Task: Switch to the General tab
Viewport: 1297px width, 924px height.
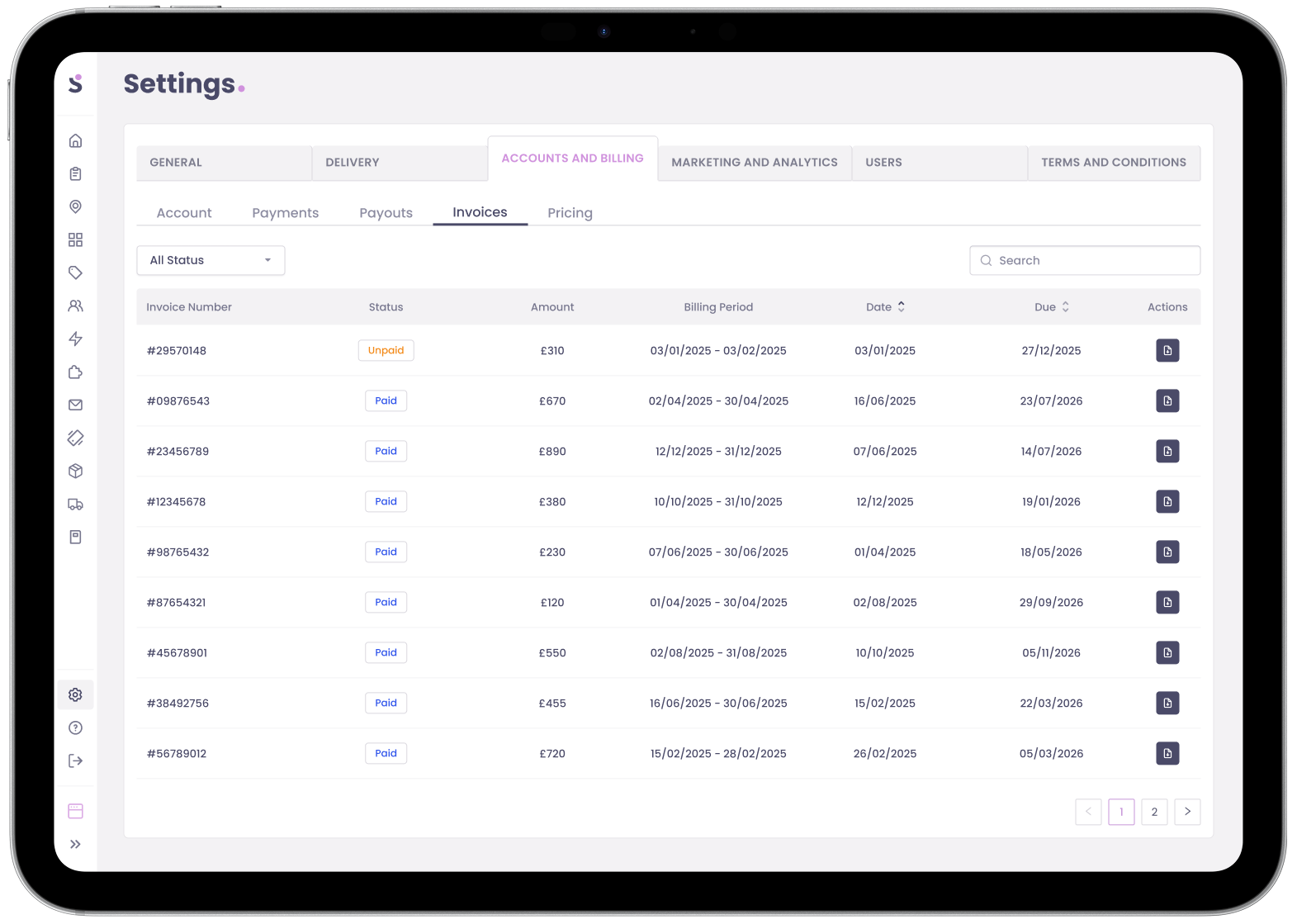Action: (x=224, y=163)
